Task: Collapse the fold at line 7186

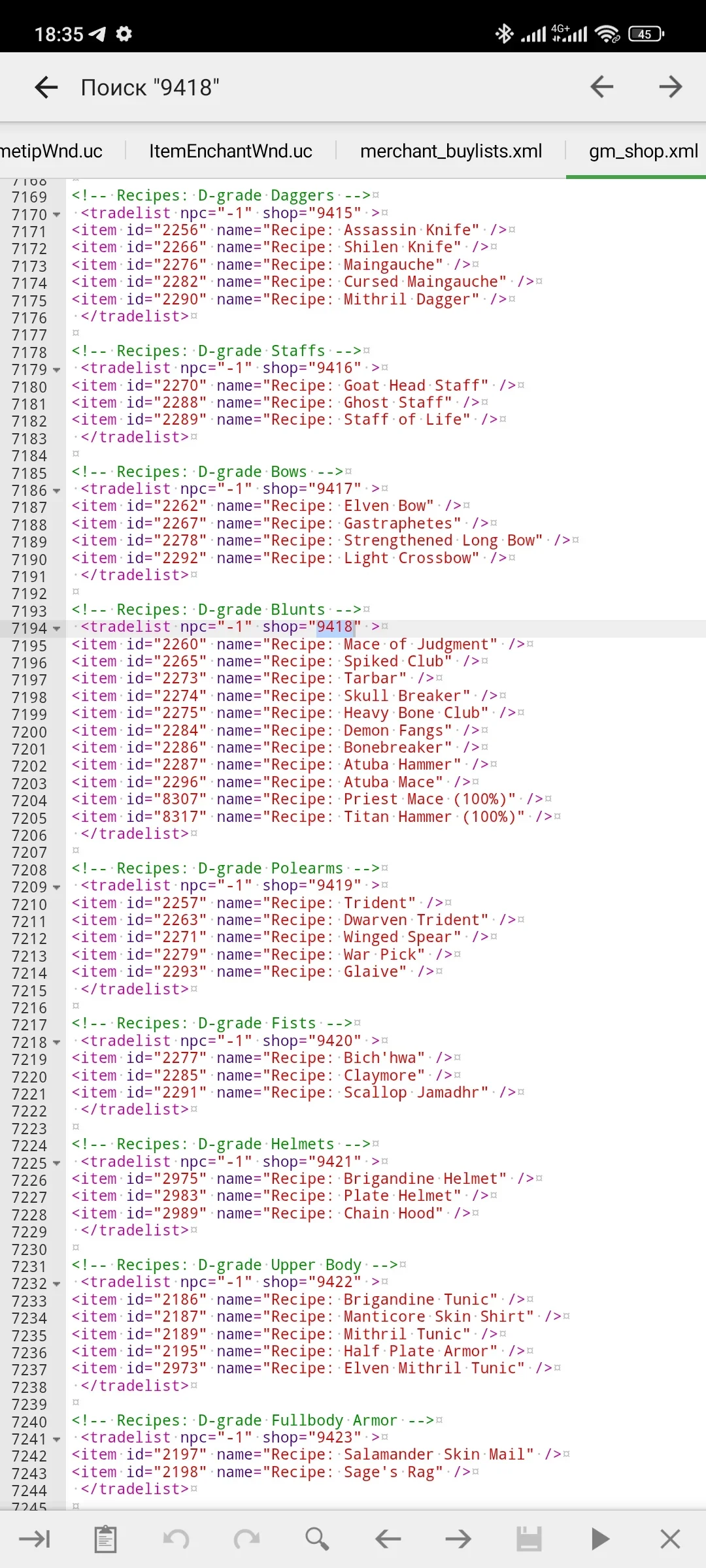Action: point(57,491)
